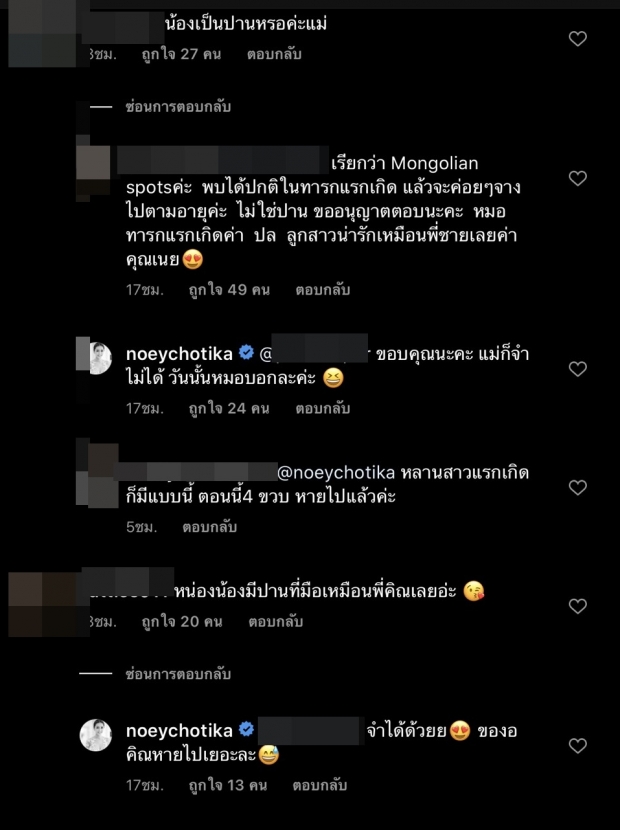Open noeychotika's profile picture in first reply
This screenshot has height=830, width=620.
pos(96,358)
